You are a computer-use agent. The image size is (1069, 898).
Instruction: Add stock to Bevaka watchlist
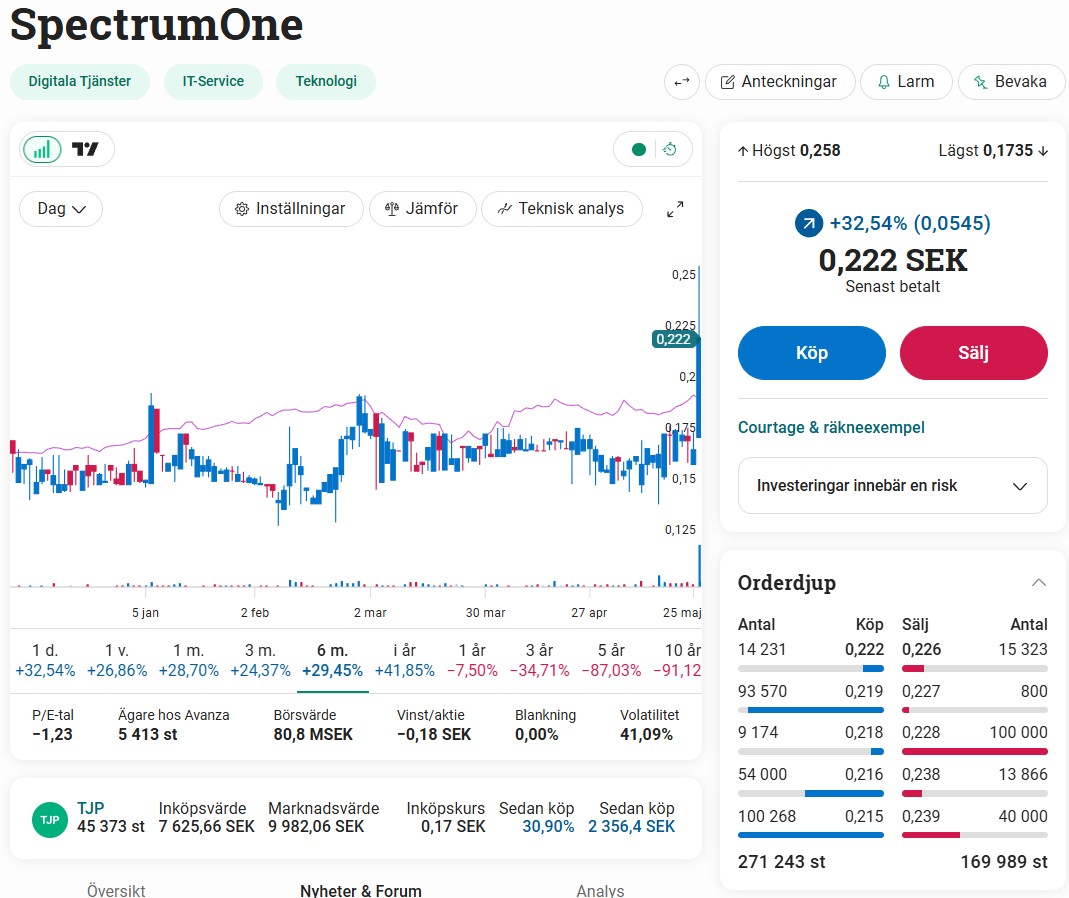pyautogui.click(x=1012, y=82)
